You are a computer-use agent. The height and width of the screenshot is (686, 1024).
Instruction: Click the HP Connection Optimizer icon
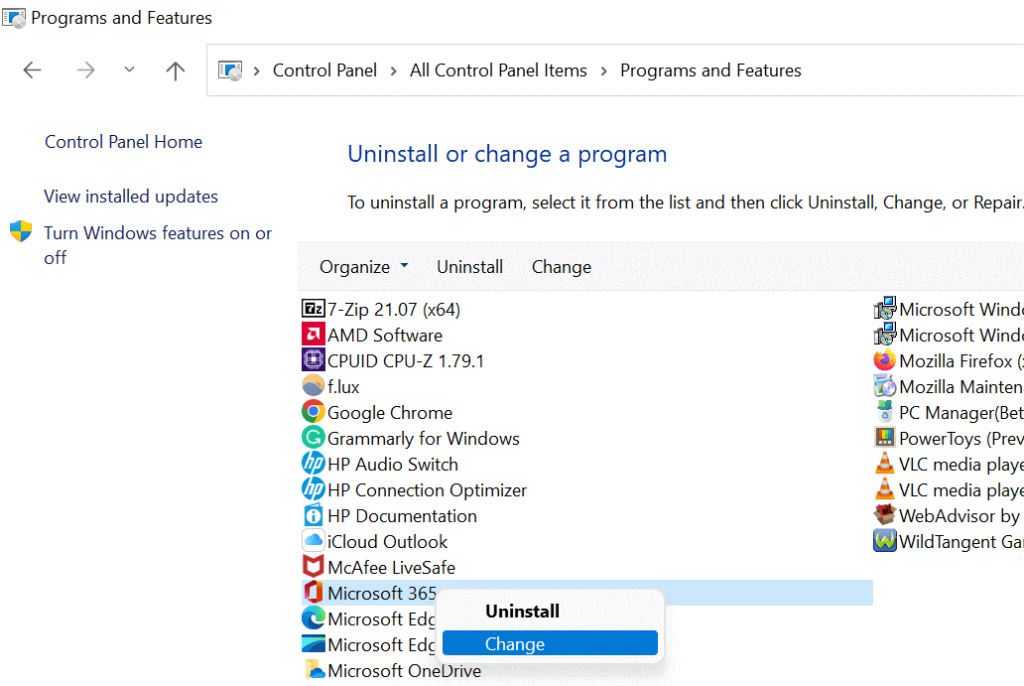coord(313,489)
